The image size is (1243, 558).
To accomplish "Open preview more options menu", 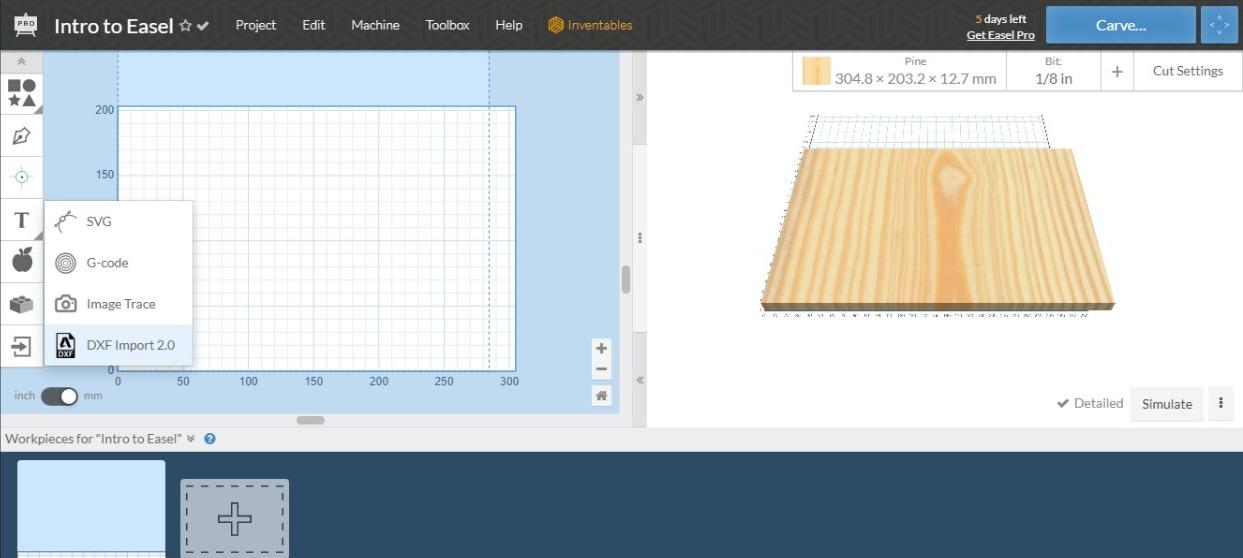I will 1221,404.
